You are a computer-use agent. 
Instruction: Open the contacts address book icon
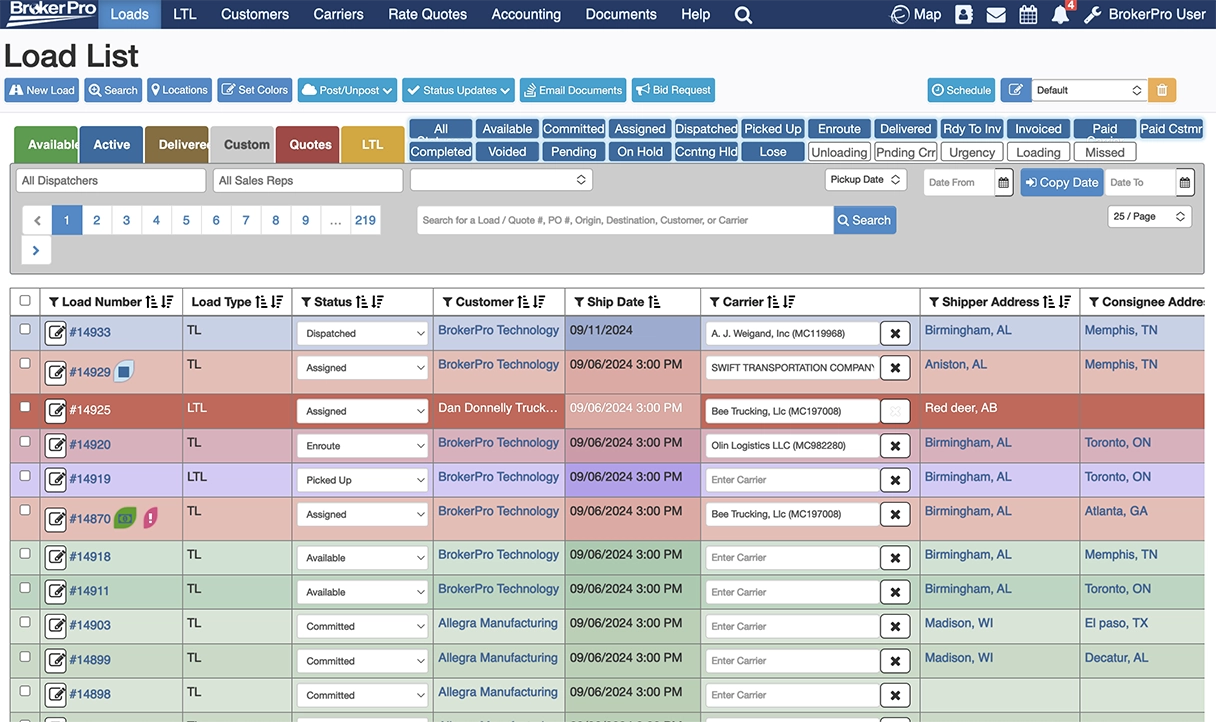962,14
